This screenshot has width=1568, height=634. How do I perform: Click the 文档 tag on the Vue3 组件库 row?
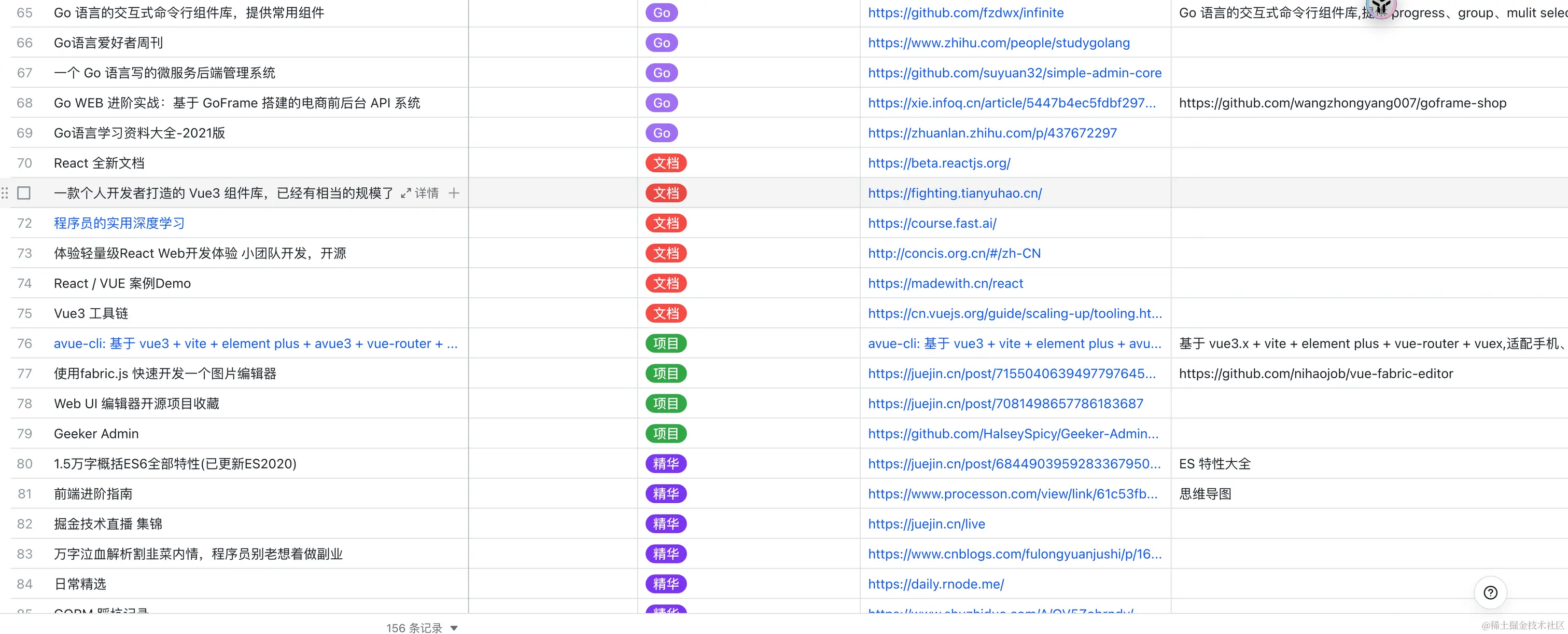(666, 193)
